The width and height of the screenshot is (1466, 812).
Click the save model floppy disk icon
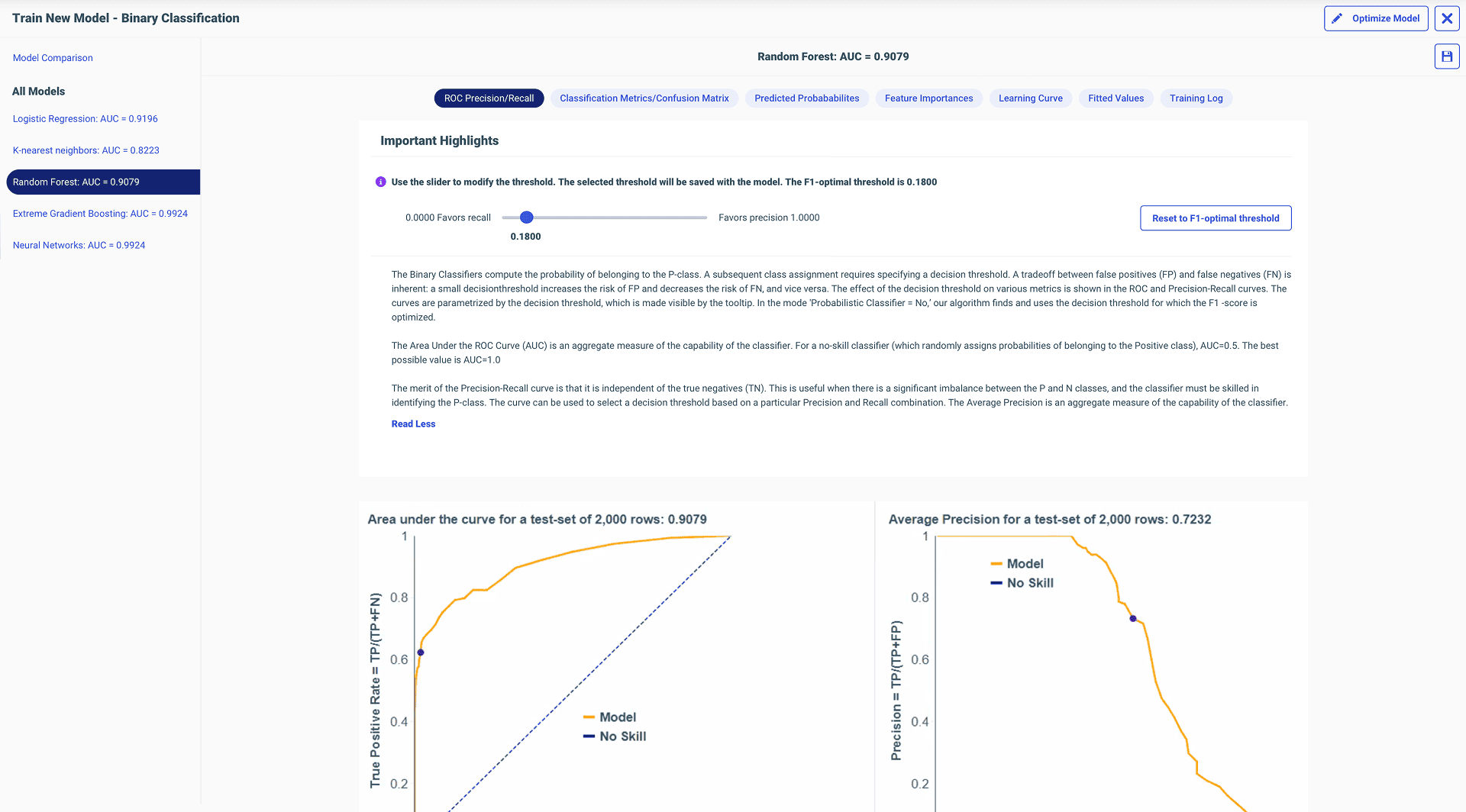[x=1446, y=56]
